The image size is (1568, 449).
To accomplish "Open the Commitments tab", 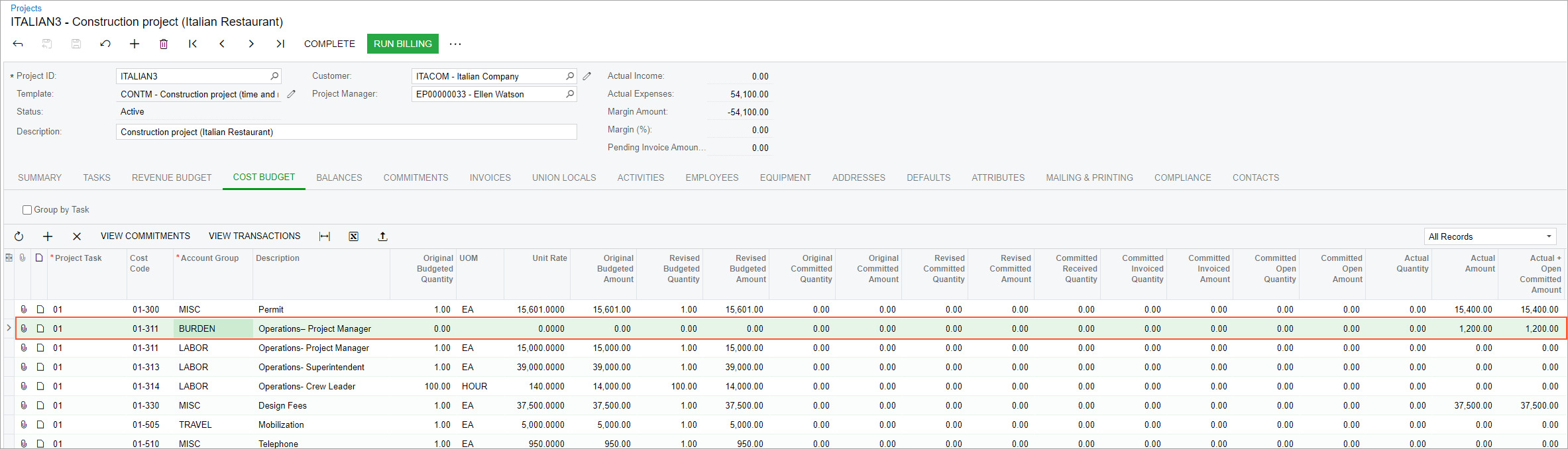I will pos(416,177).
